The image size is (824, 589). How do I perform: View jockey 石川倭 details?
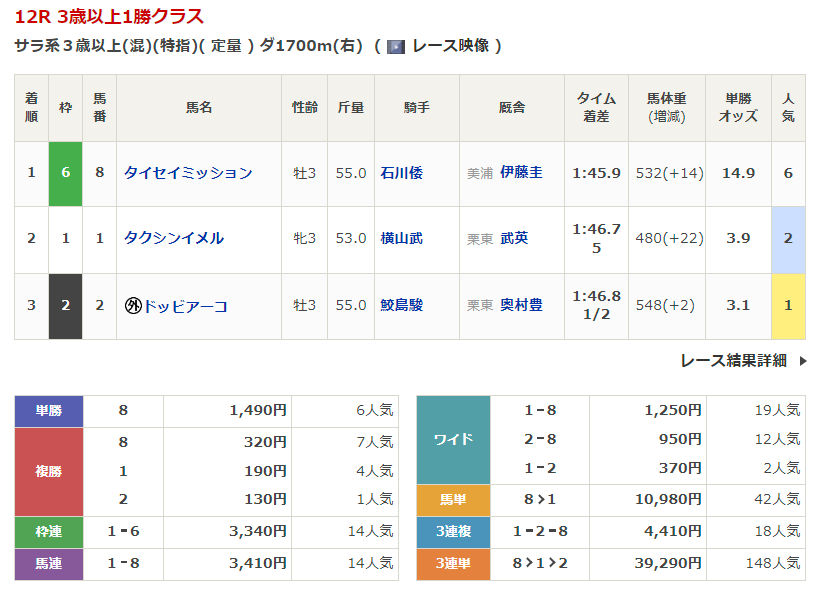coord(401,173)
